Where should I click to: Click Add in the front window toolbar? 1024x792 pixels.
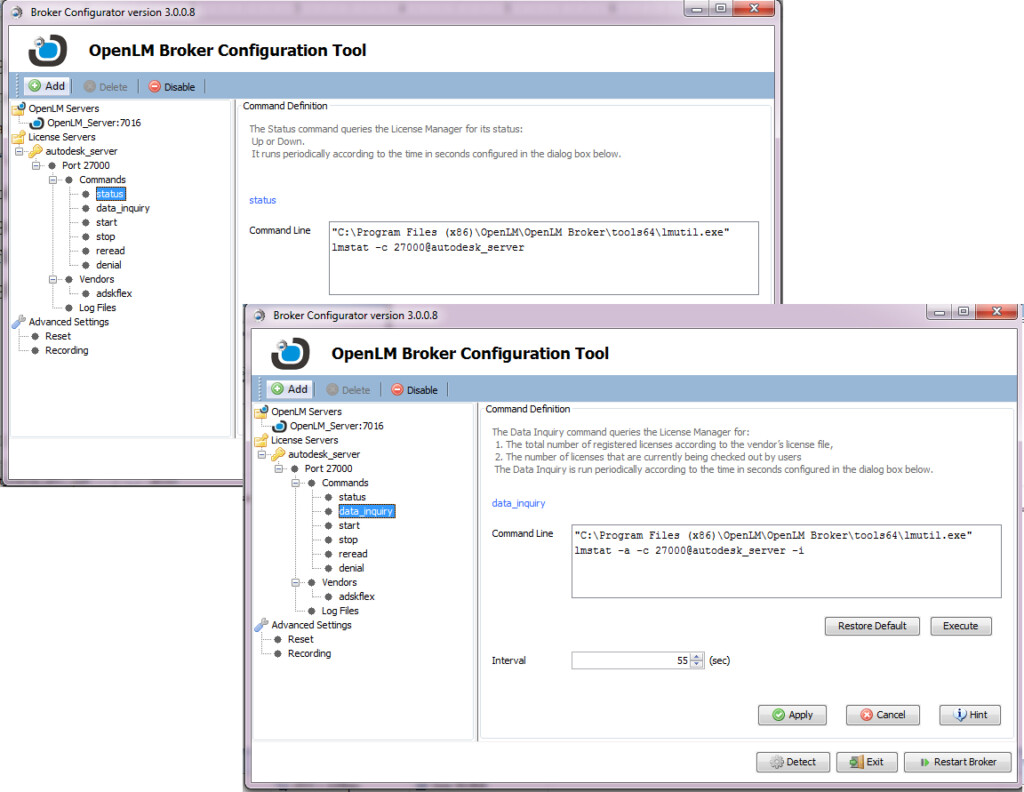coord(289,389)
